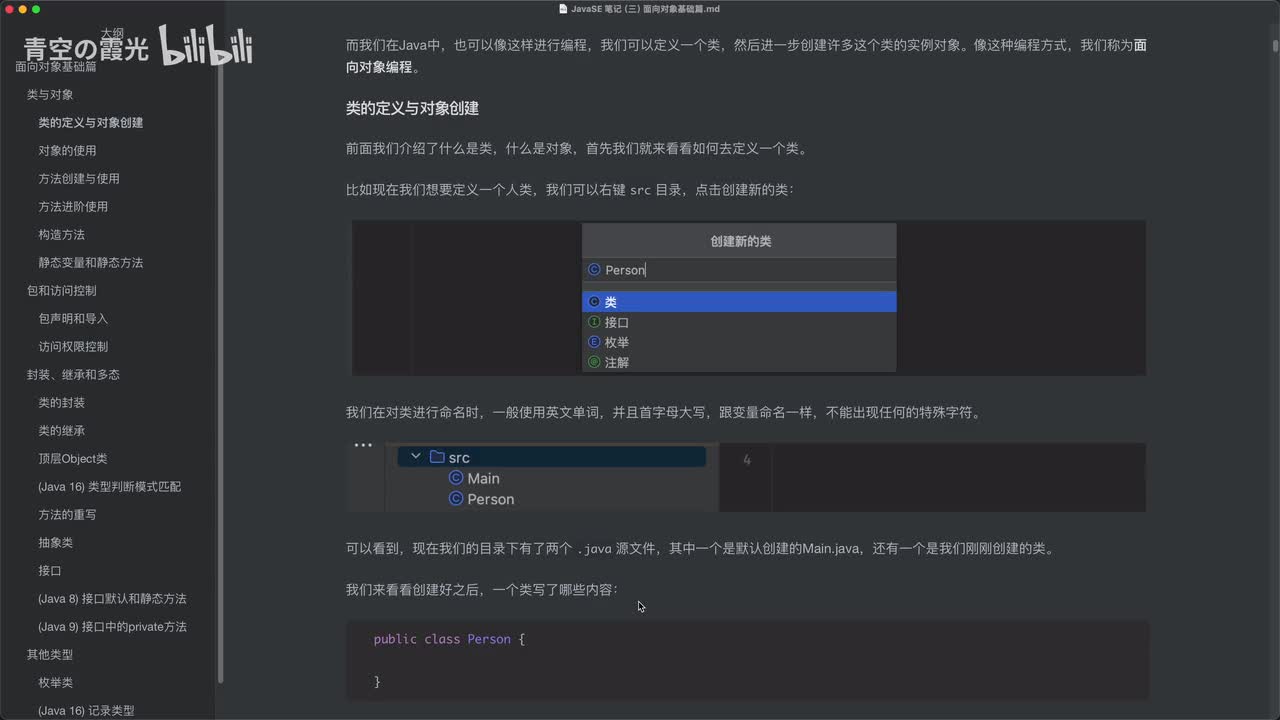Select 静态变量和静态方法 outline item
This screenshot has width=1280, height=720.
click(91, 263)
